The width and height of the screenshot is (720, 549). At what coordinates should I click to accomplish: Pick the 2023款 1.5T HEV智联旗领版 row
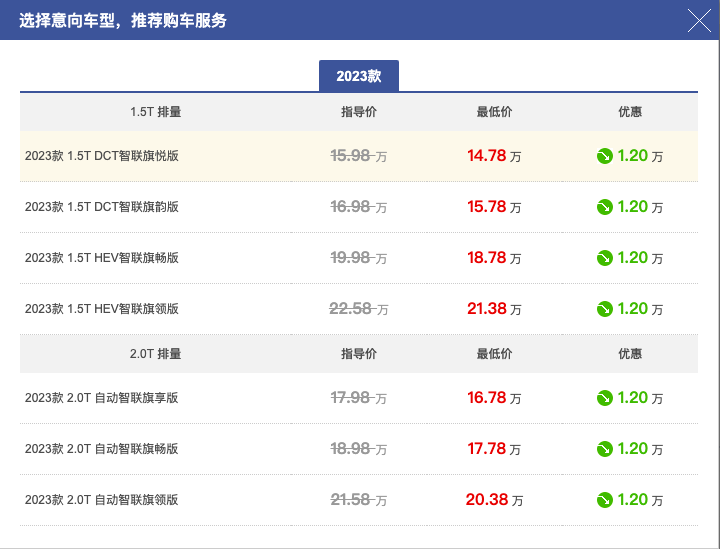359,309
